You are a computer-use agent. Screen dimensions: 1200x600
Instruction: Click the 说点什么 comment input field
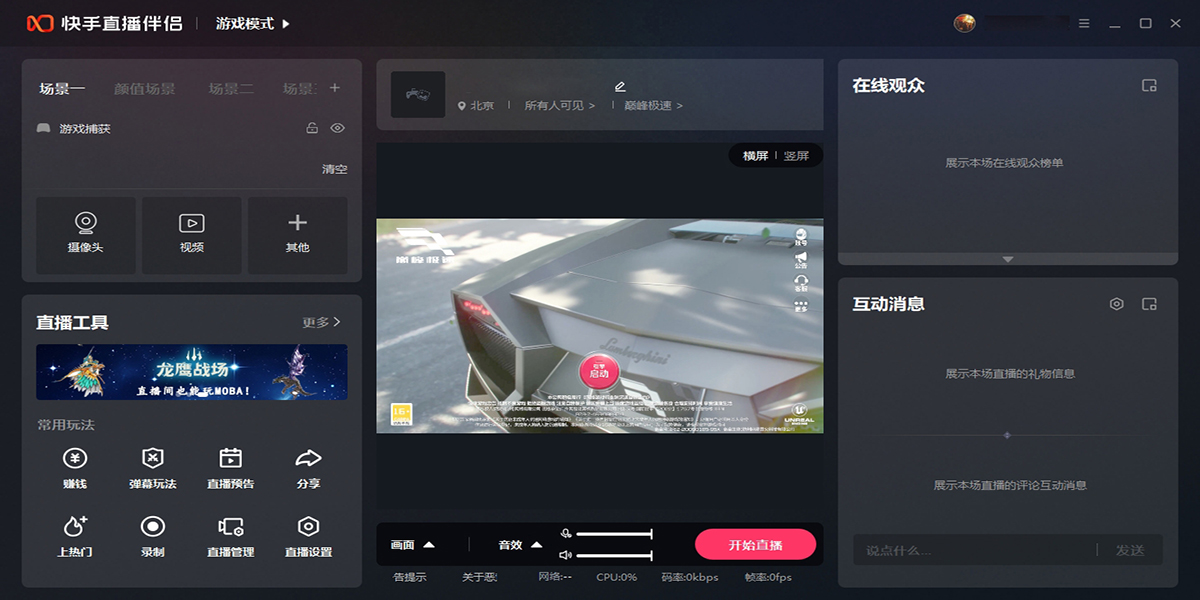click(x=975, y=550)
